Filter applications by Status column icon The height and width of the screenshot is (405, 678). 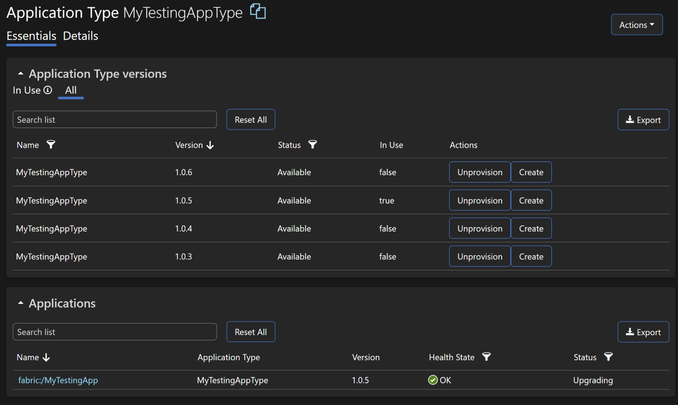[x=608, y=357]
